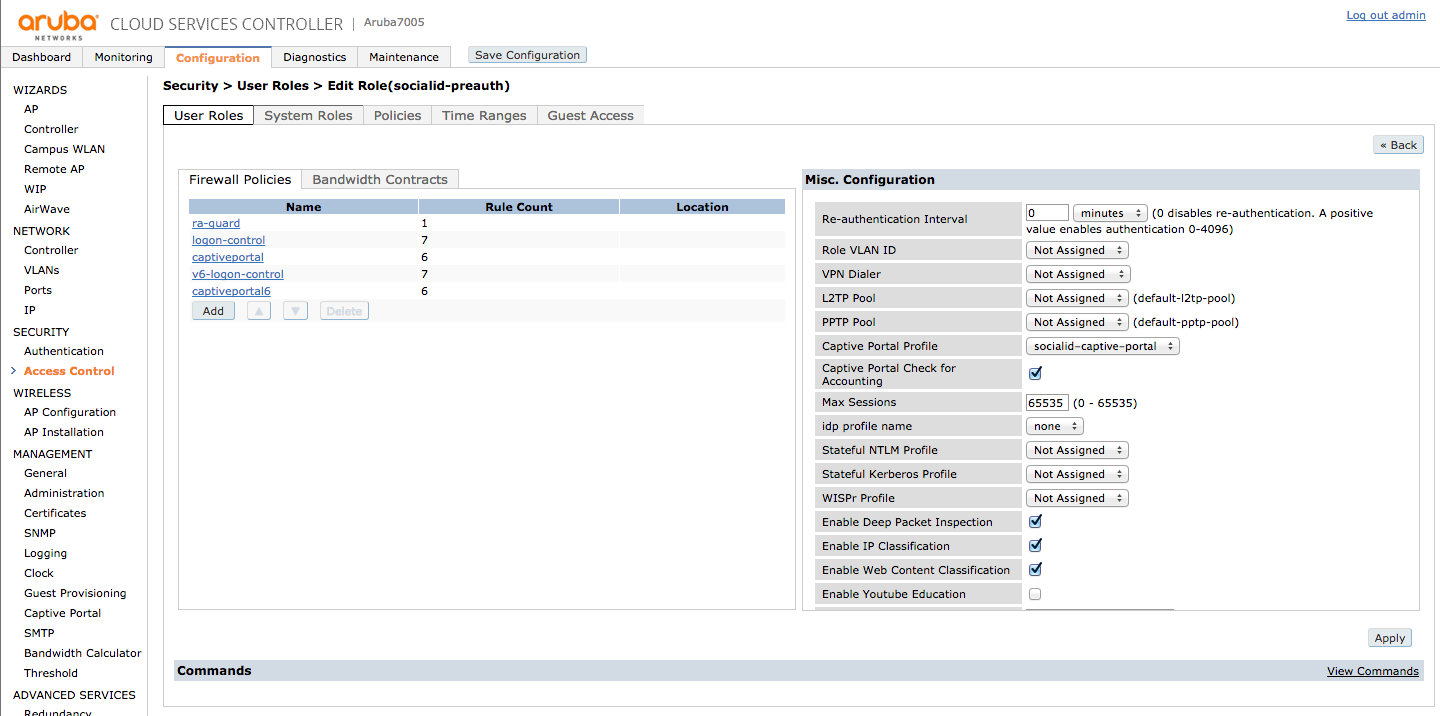
Task: Open the v6-logon-control policy link
Action: click(x=238, y=274)
